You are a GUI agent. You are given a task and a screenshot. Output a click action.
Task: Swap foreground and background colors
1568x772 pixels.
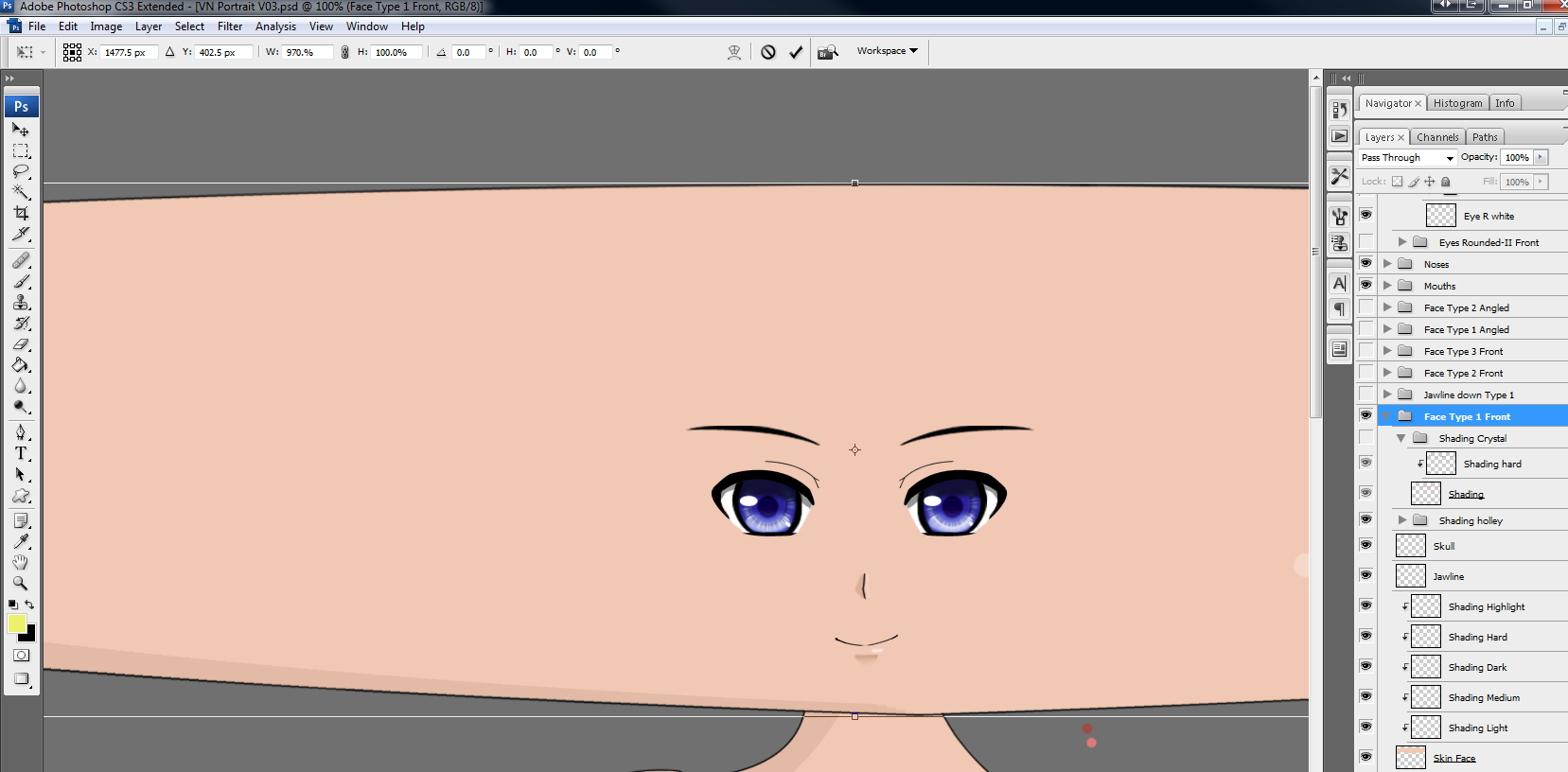(29, 604)
